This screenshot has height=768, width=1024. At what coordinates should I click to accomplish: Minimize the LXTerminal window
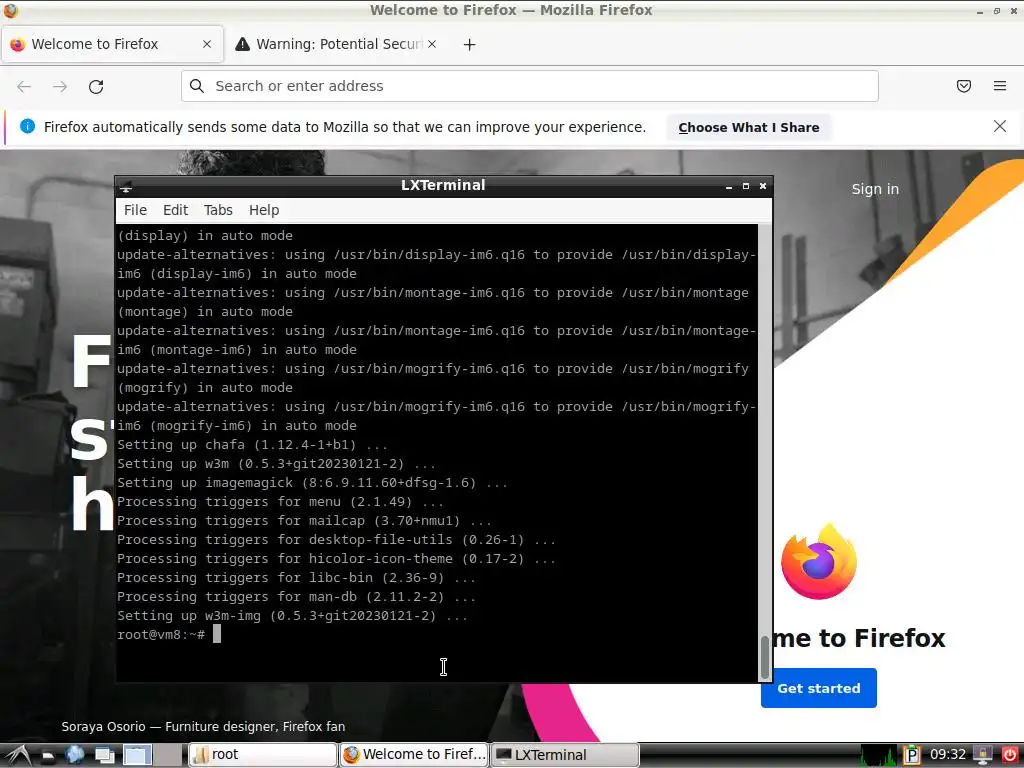point(729,186)
